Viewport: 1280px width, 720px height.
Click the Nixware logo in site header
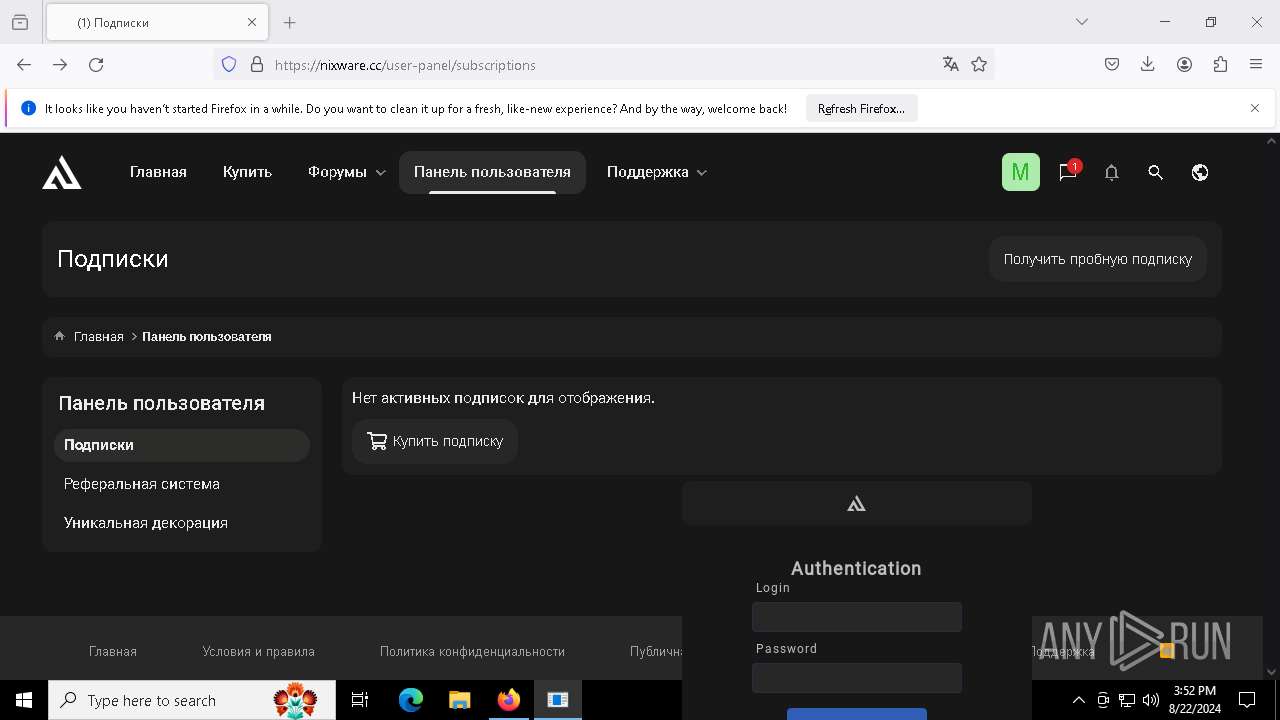pyautogui.click(x=62, y=172)
